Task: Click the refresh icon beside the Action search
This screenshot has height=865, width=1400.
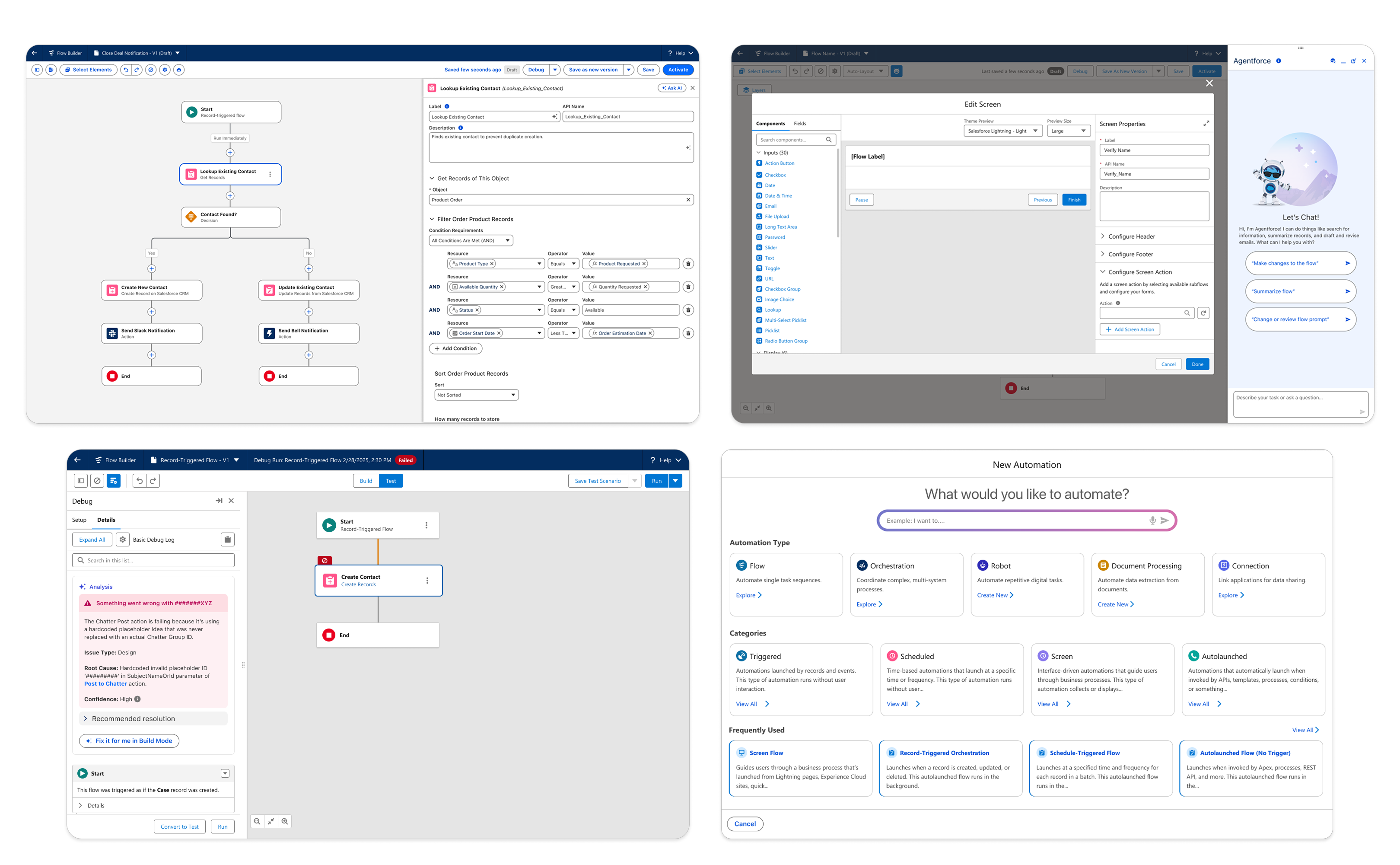Action: [1203, 313]
